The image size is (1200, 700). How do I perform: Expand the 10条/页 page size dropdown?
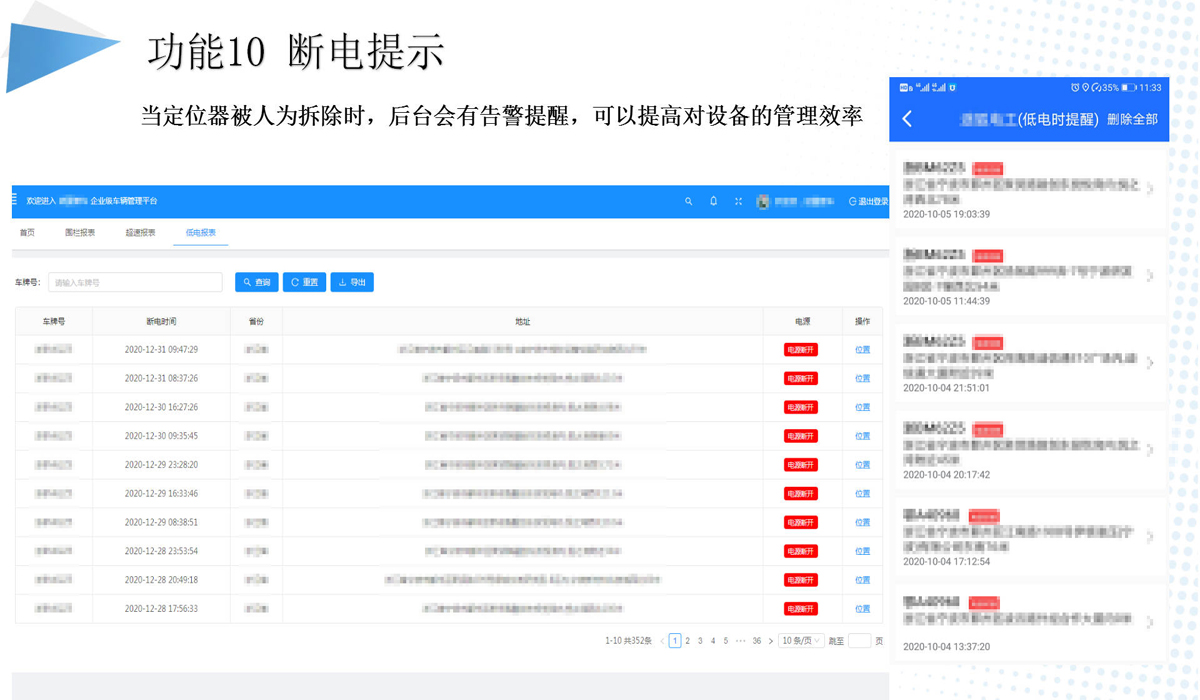pyautogui.click(x=802, y=641)
